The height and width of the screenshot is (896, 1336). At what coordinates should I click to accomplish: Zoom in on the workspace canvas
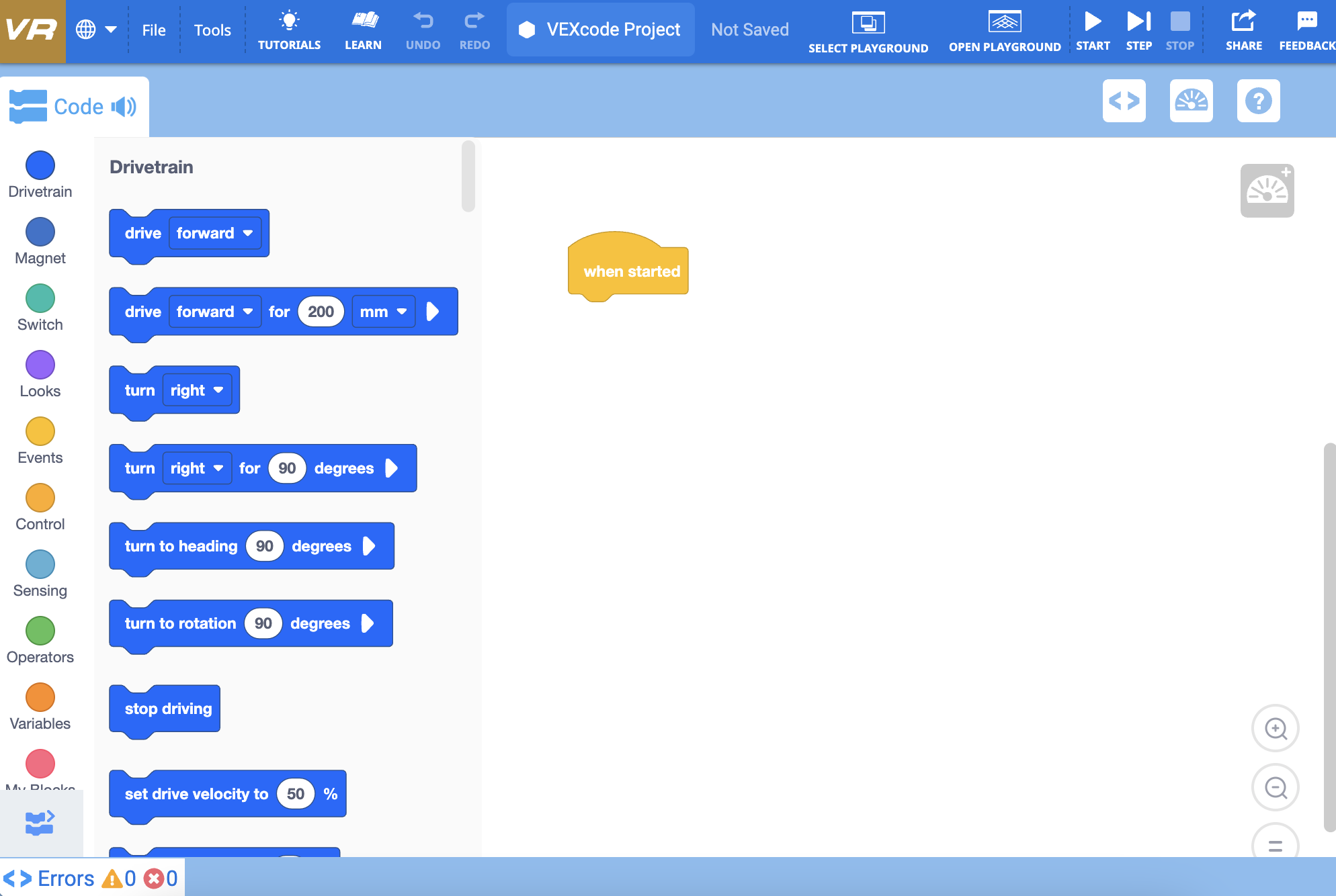[x=1275, y=728]
